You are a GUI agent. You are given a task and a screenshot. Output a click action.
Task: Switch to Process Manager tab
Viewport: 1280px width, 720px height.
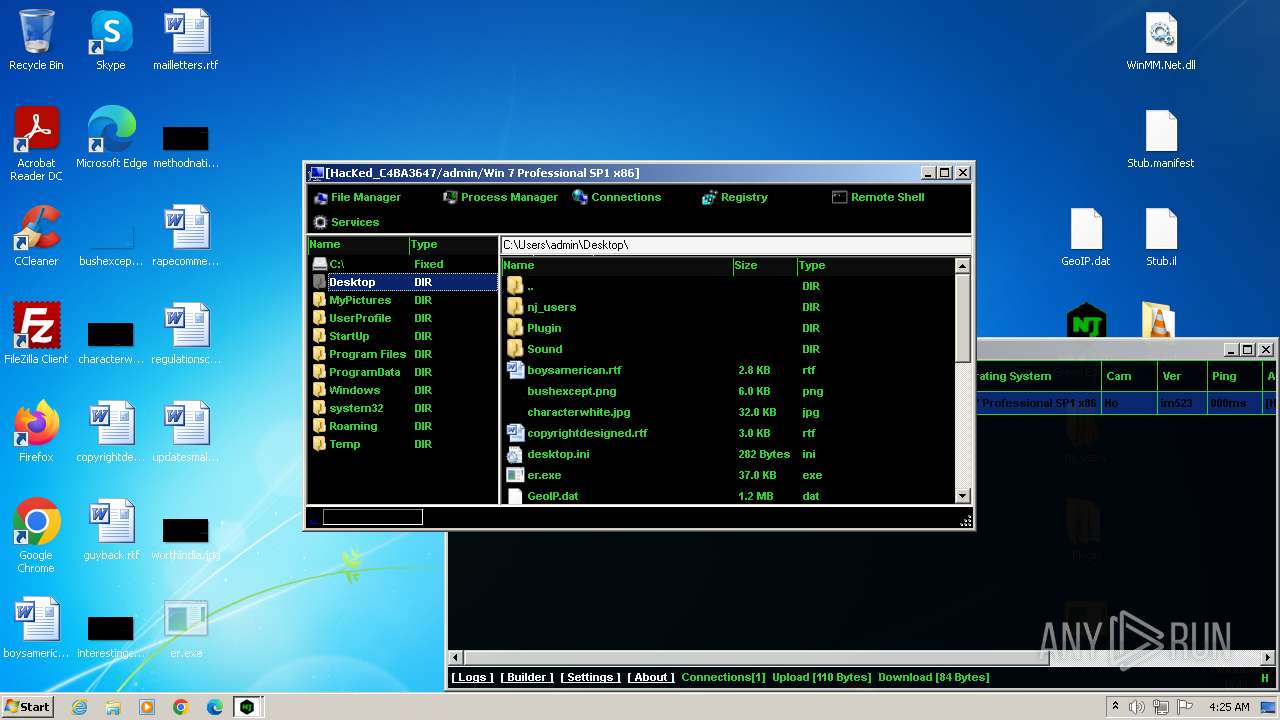500,197
